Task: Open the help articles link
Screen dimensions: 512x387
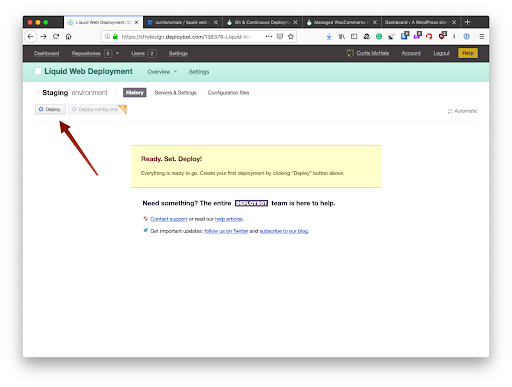Action: coord(229,219)
